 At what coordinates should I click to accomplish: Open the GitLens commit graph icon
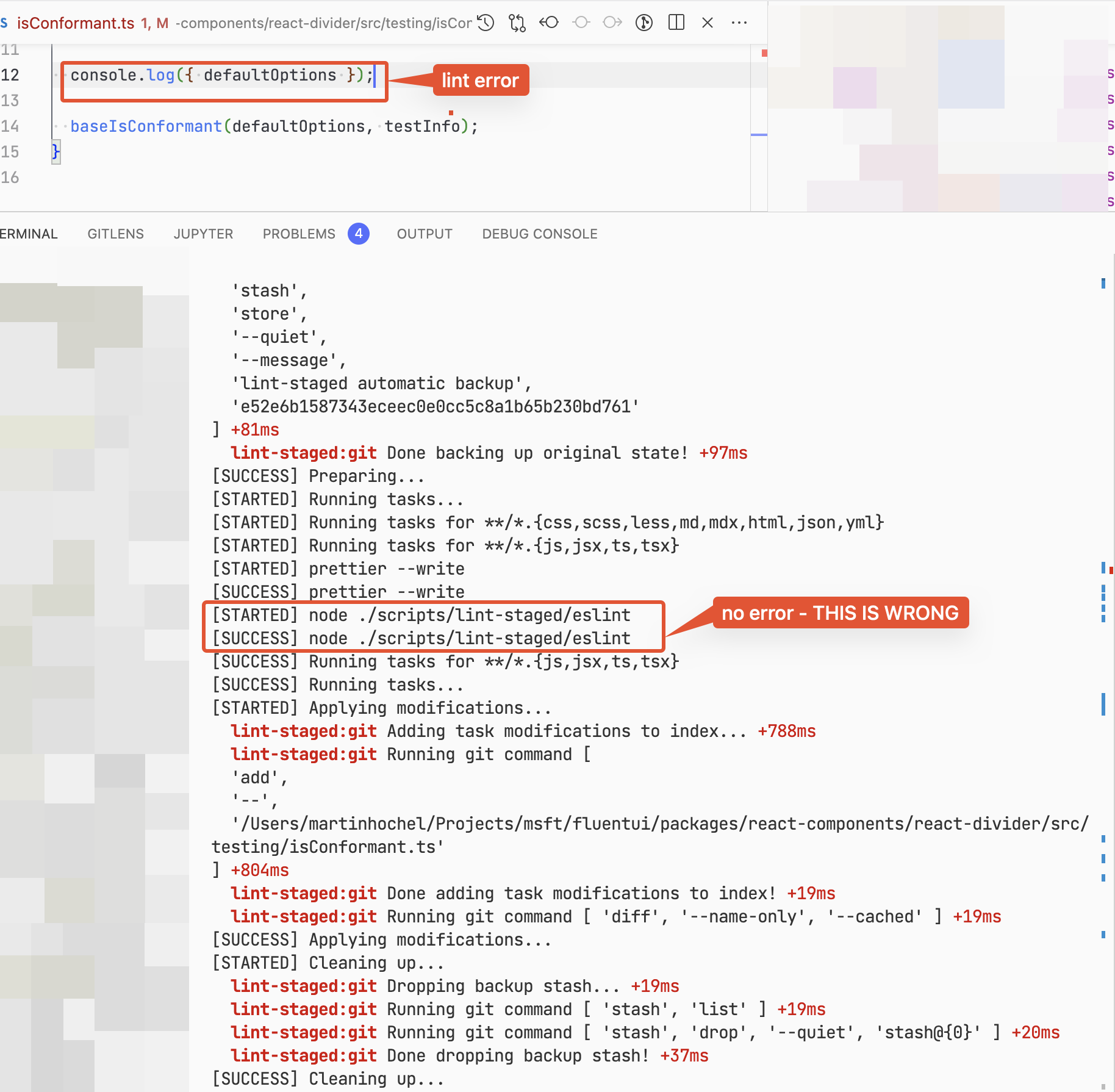pos(644,23)
